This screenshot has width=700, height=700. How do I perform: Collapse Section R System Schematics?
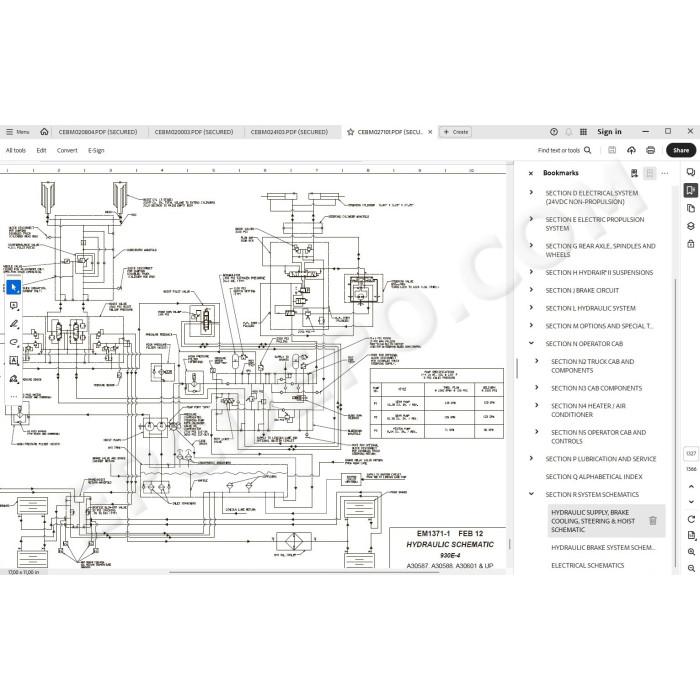tap(531, 494)
